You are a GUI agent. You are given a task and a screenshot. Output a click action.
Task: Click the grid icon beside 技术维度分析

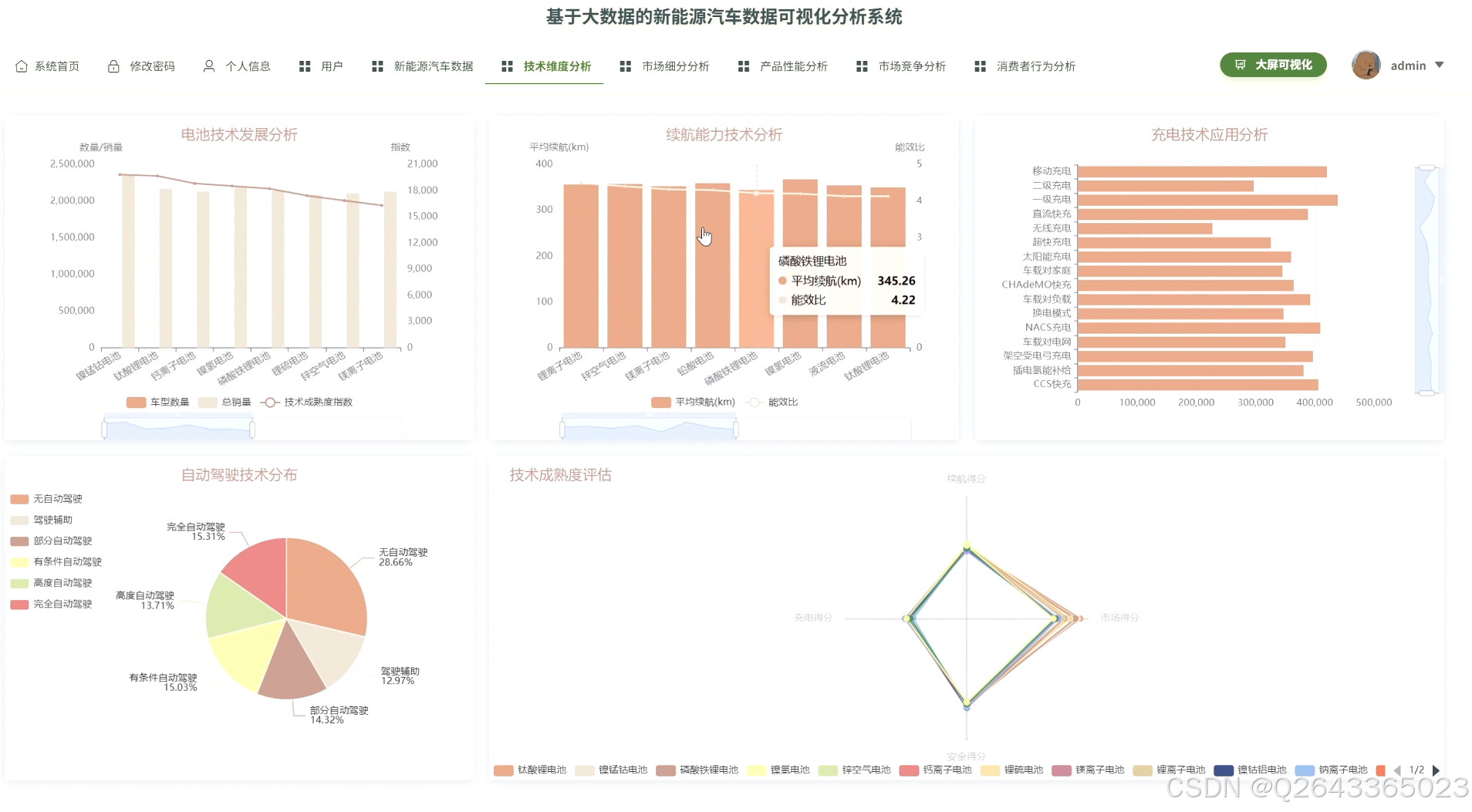[507, 66]
